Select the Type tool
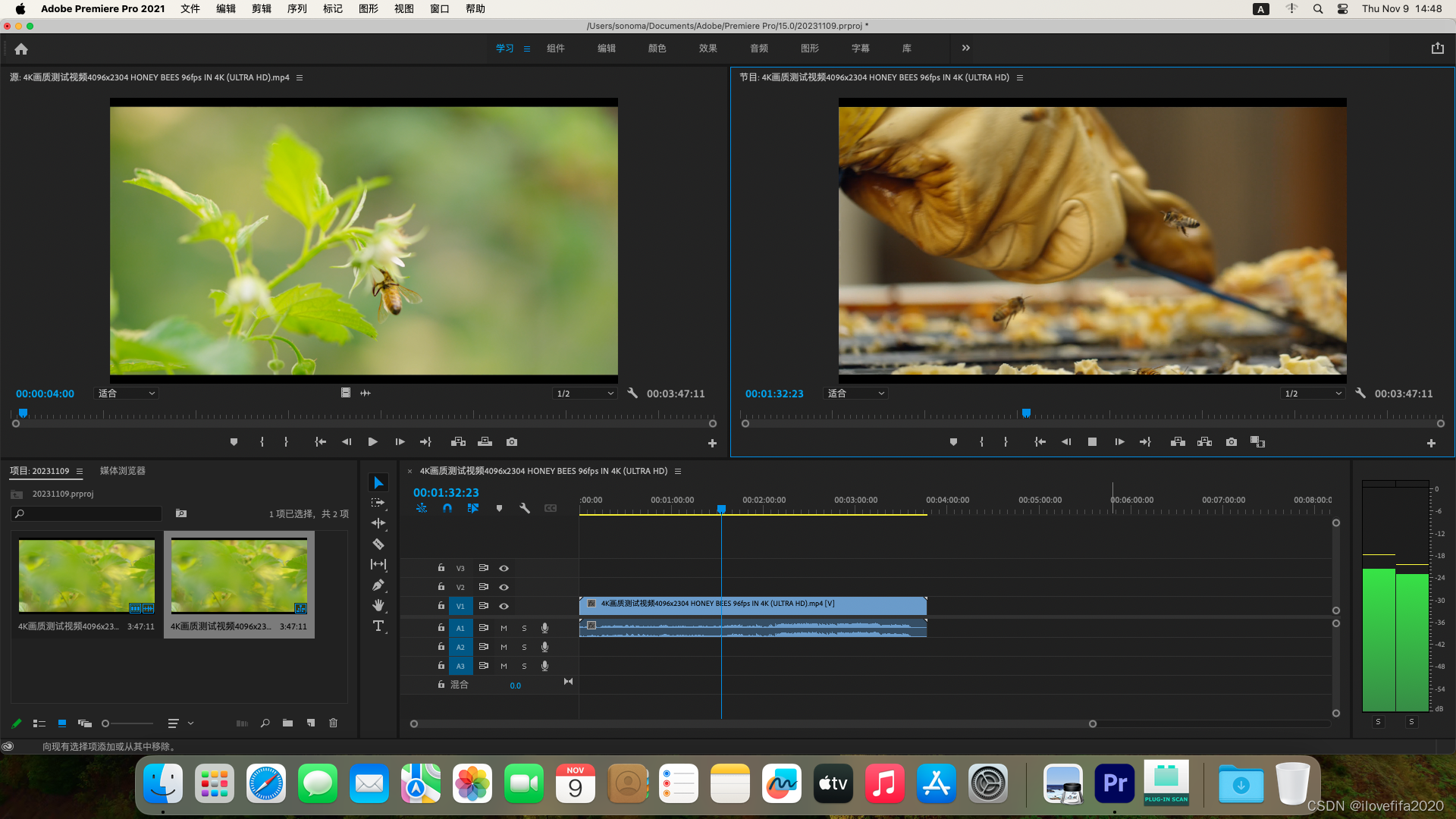The width and height of the screenshot is (1456, 819). pos(378,626)
